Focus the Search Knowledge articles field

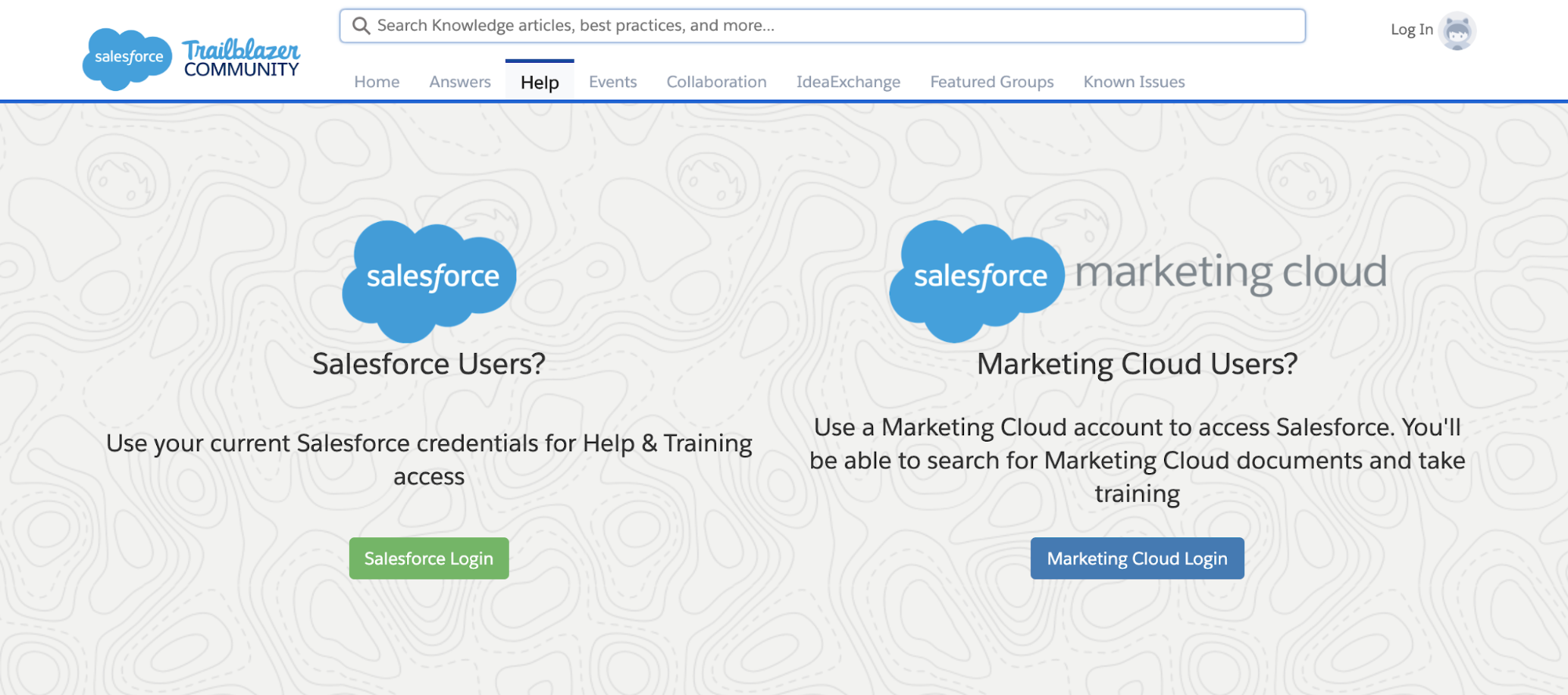pyautogui.click(x=823, y=26)
